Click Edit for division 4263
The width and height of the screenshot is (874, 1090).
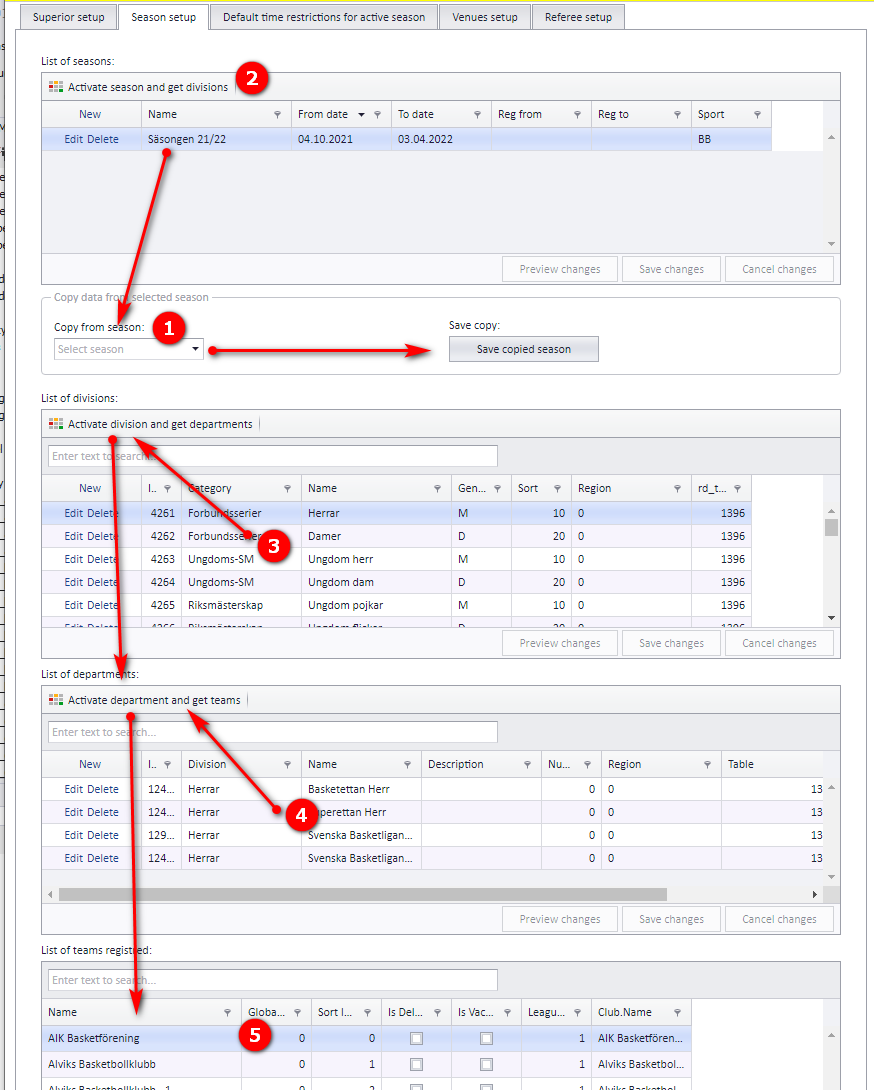point(74,560)
